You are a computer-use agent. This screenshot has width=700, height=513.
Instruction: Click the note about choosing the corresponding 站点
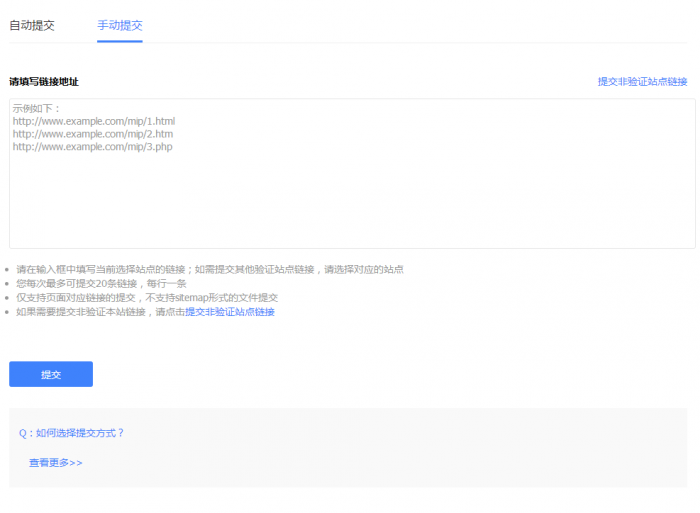[x=210, y=269]
